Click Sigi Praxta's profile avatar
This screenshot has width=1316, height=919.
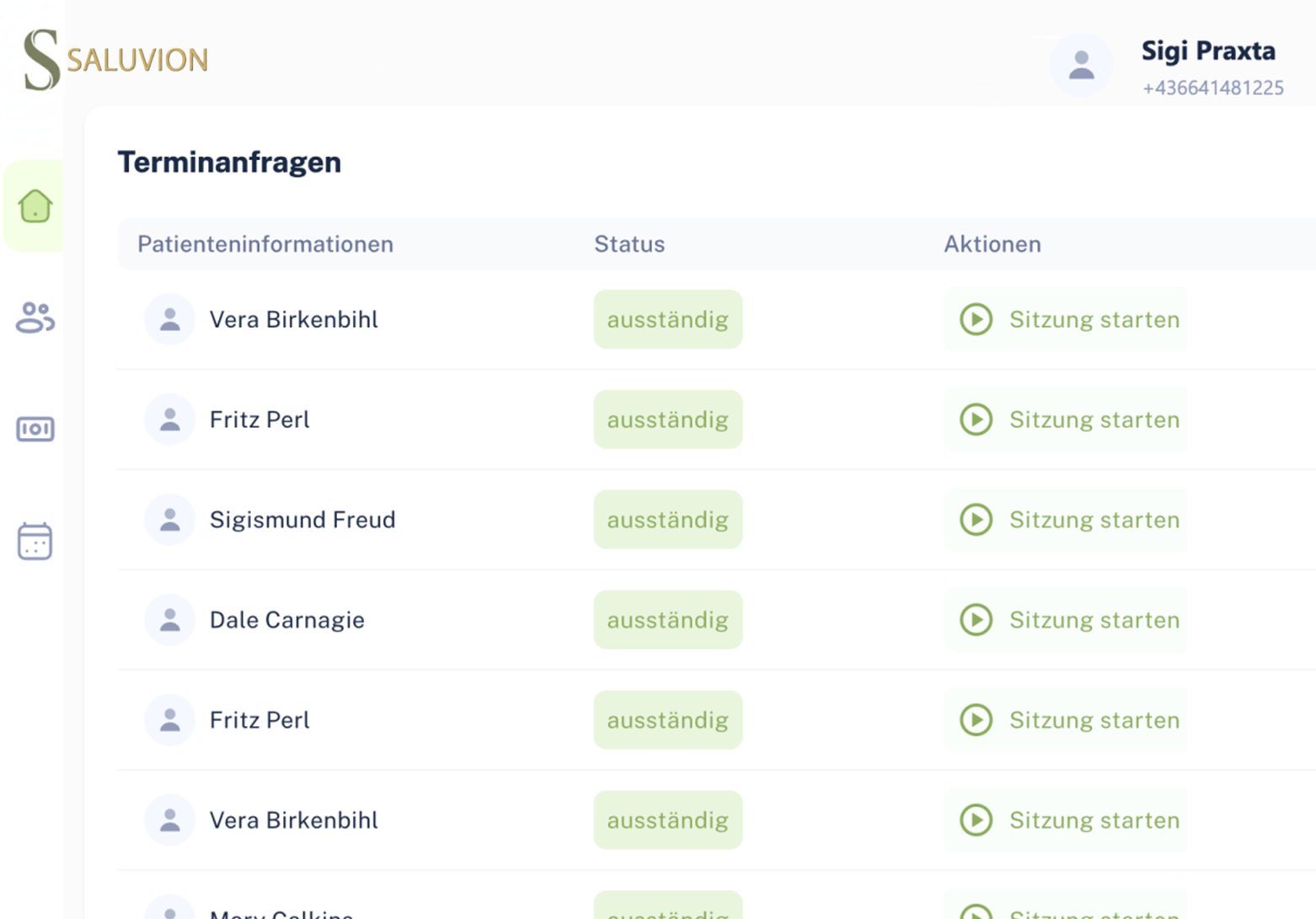point(1081,65)
